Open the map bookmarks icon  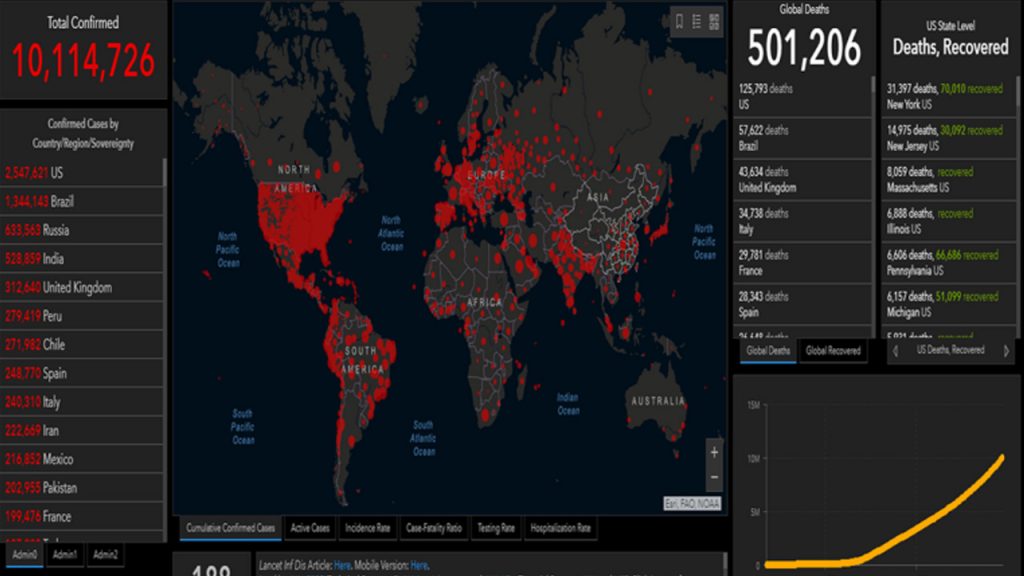679,22
